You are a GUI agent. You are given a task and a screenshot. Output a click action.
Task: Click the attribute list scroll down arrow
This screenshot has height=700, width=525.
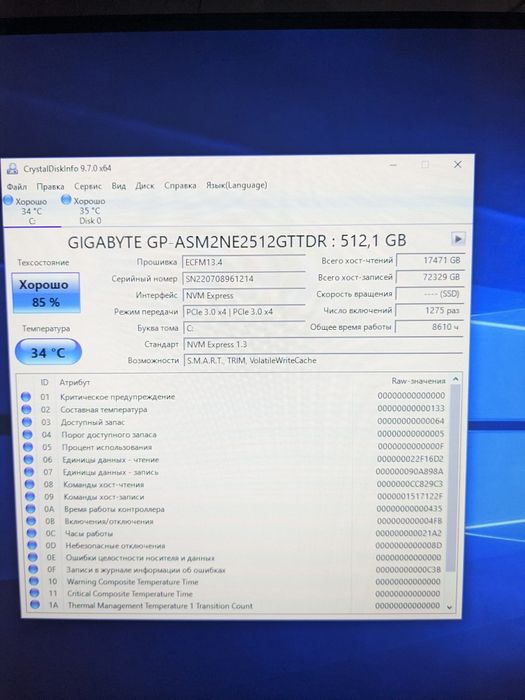(450, 607)
